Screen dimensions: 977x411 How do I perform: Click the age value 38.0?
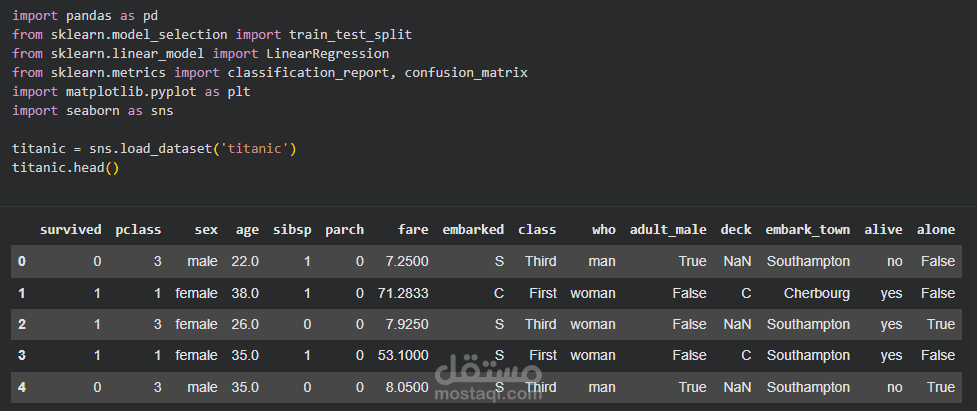245,293
